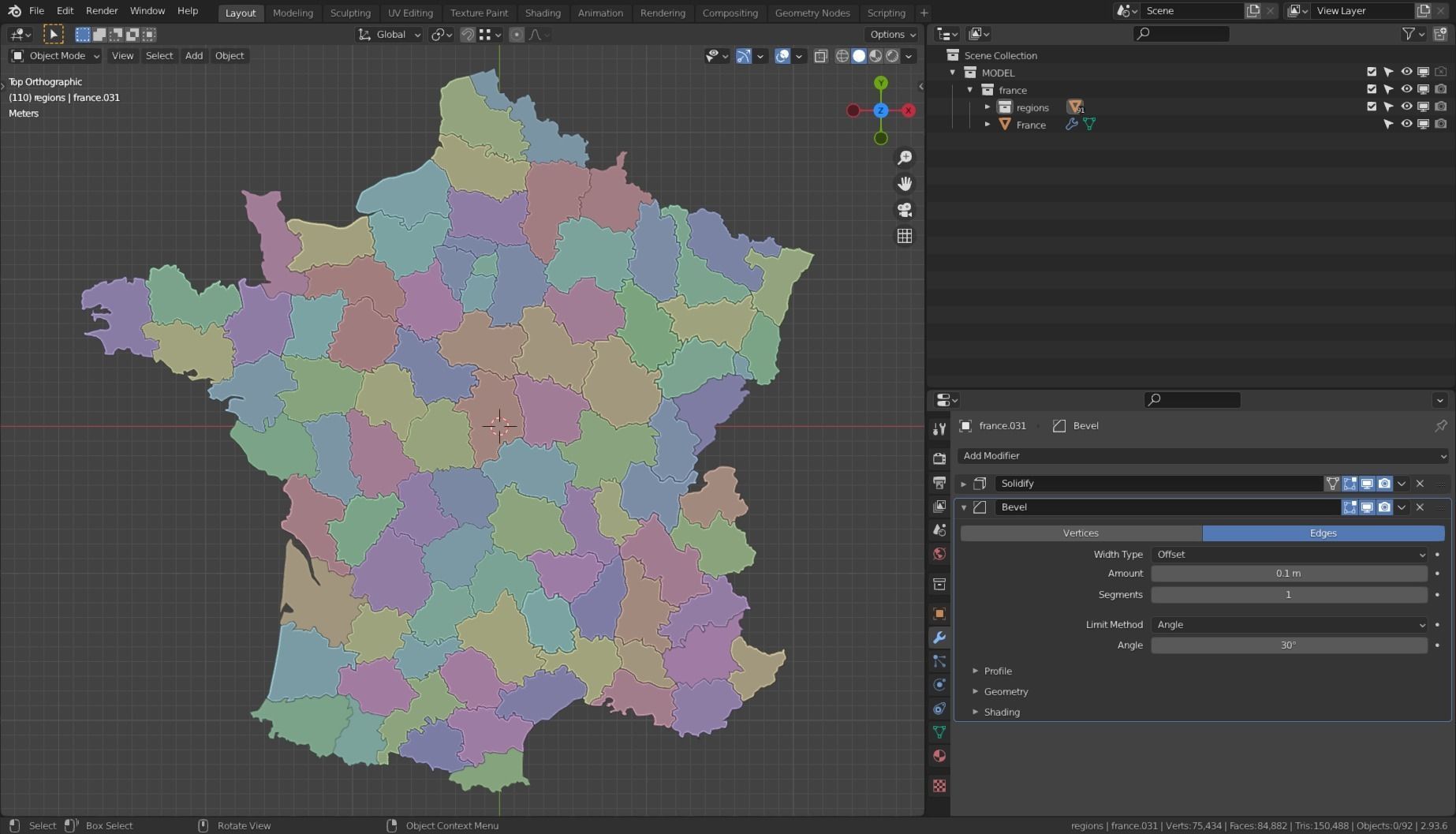1456x834 pixels.
Task: Toggle X-ray view in viewport header
Action: click(x=820, y=56)
